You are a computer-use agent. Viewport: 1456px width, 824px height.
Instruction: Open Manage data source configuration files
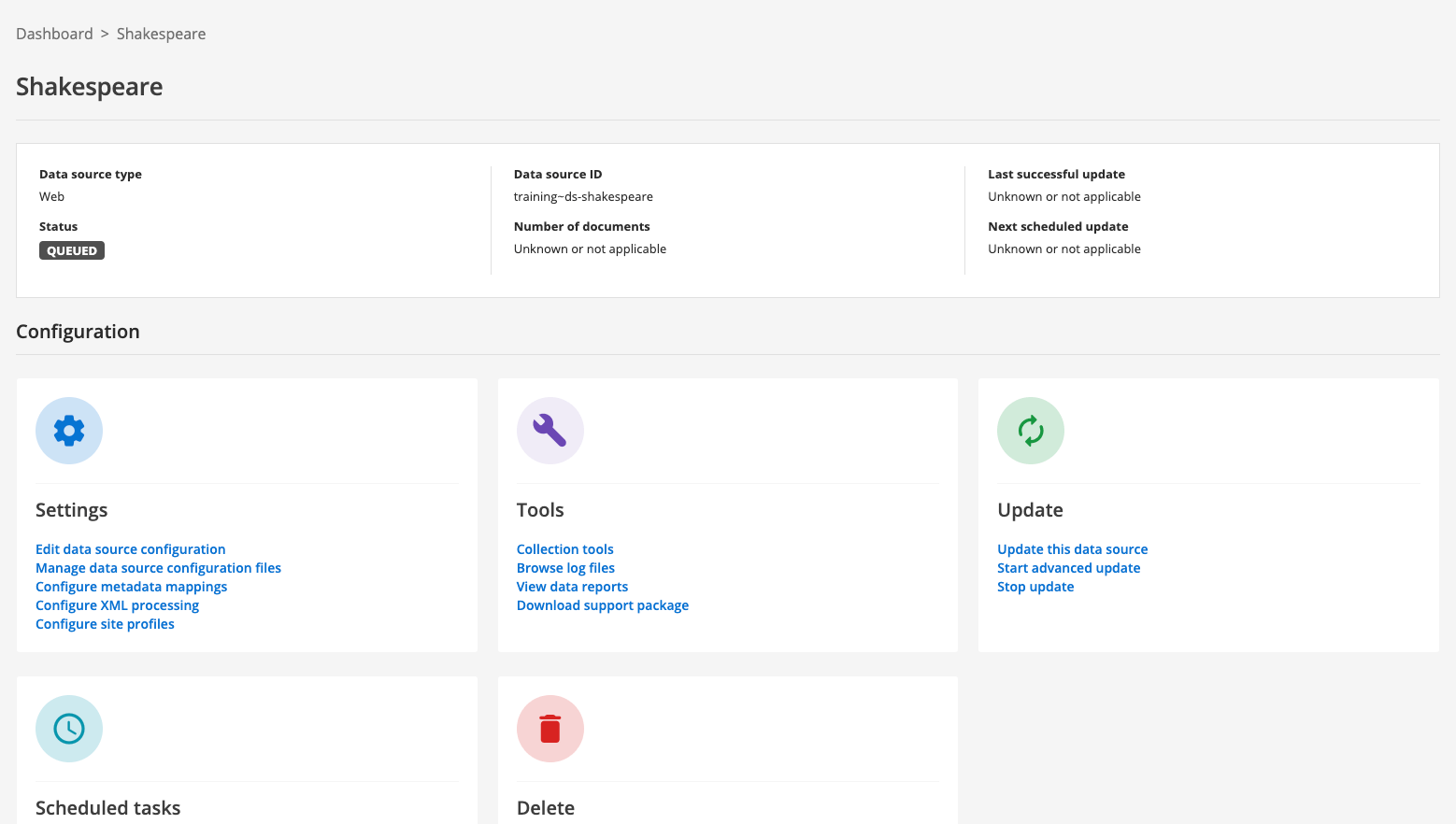(158, 568)
